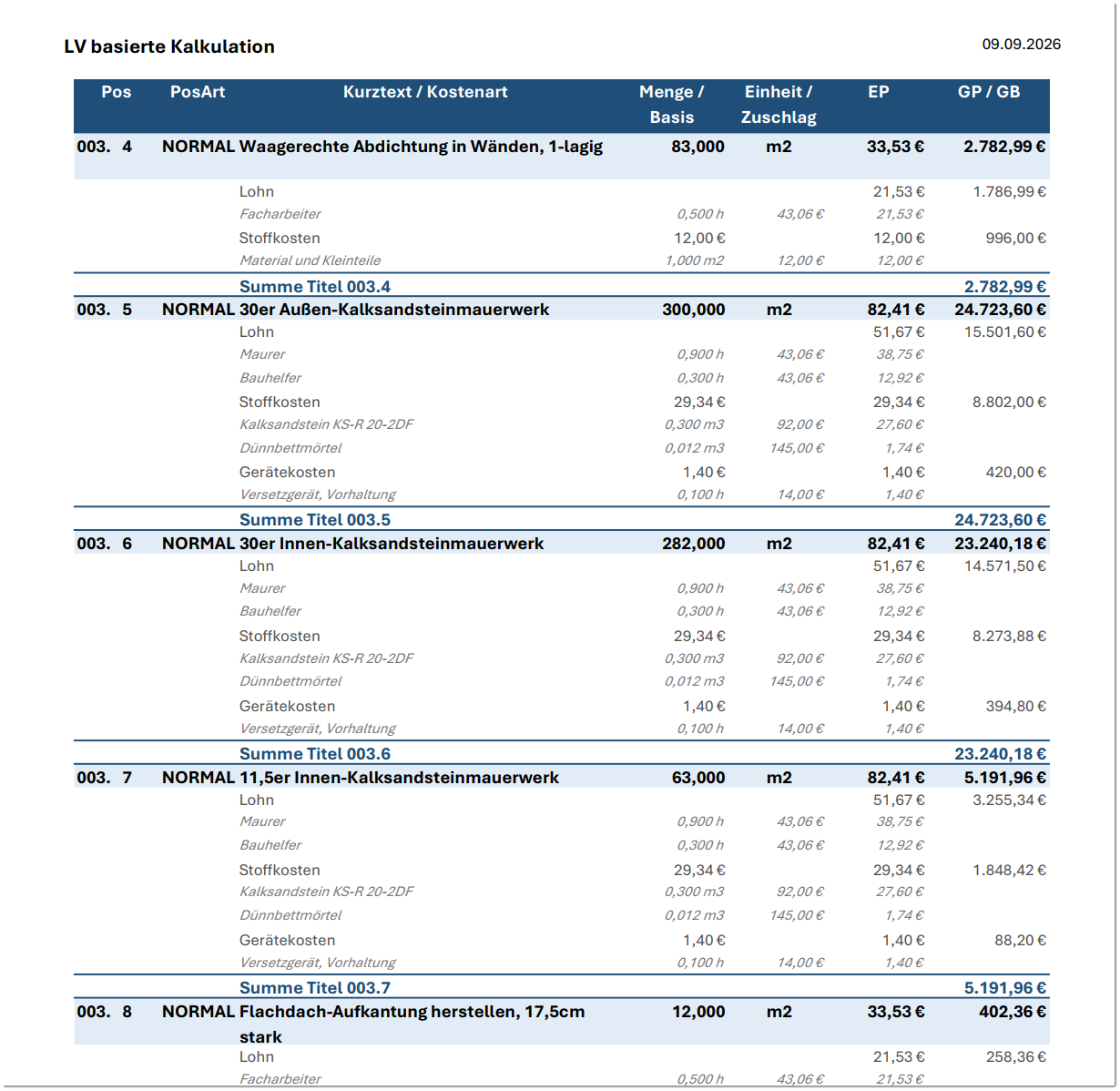This screenshot has width=1120, height=1091.
Task: Click the Lohn total 1.786,99 €
Action: [1010, 192]
